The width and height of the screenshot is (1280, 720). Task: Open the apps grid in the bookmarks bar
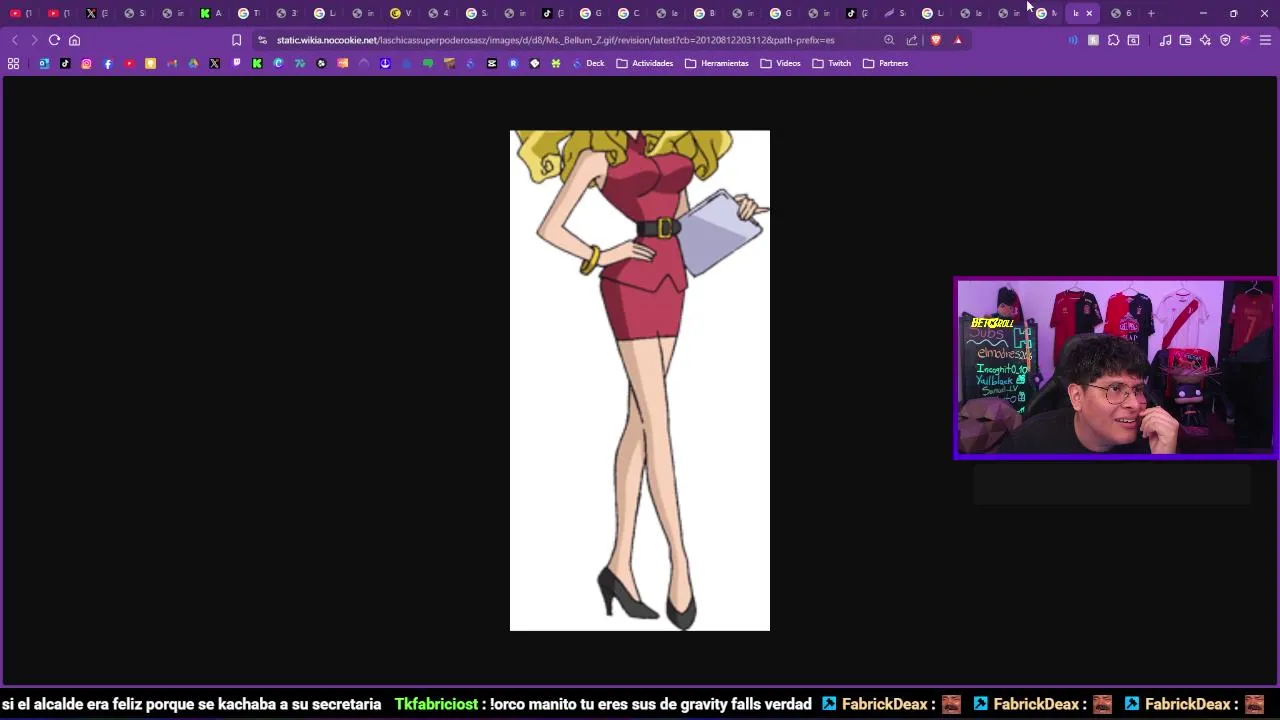(13, 63)
